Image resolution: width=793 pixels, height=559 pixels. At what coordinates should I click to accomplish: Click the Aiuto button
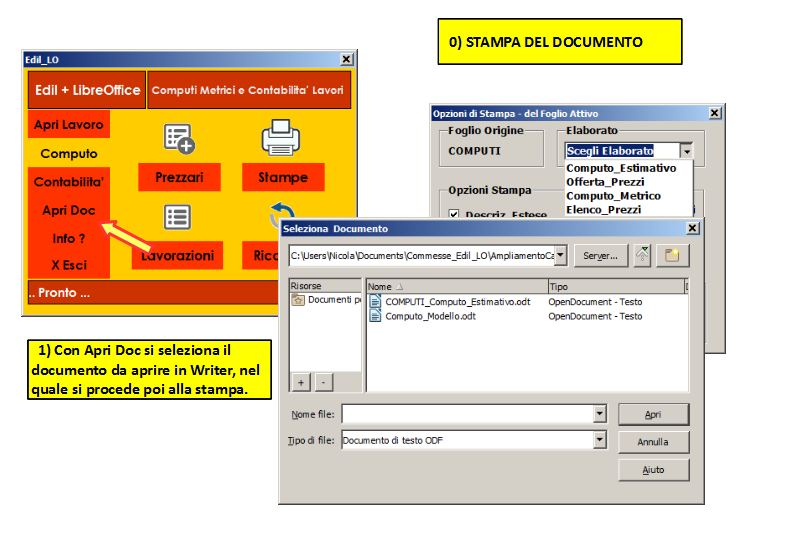(653, 469)
